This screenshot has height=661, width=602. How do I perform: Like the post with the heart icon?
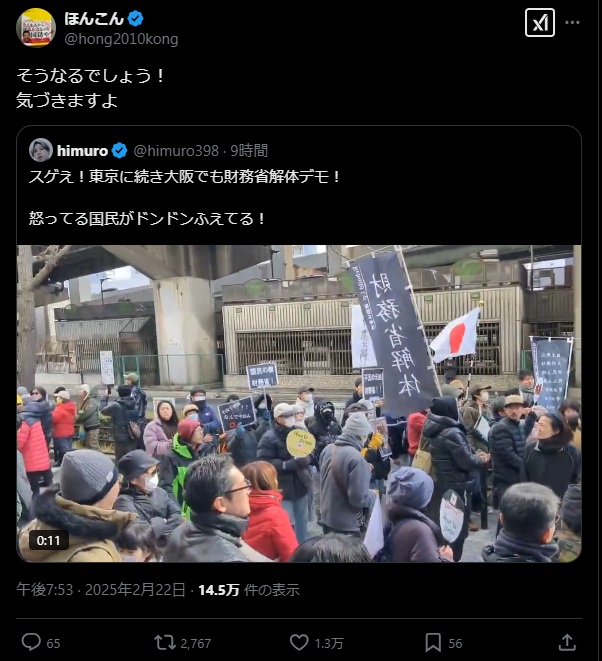pos(299,642)
